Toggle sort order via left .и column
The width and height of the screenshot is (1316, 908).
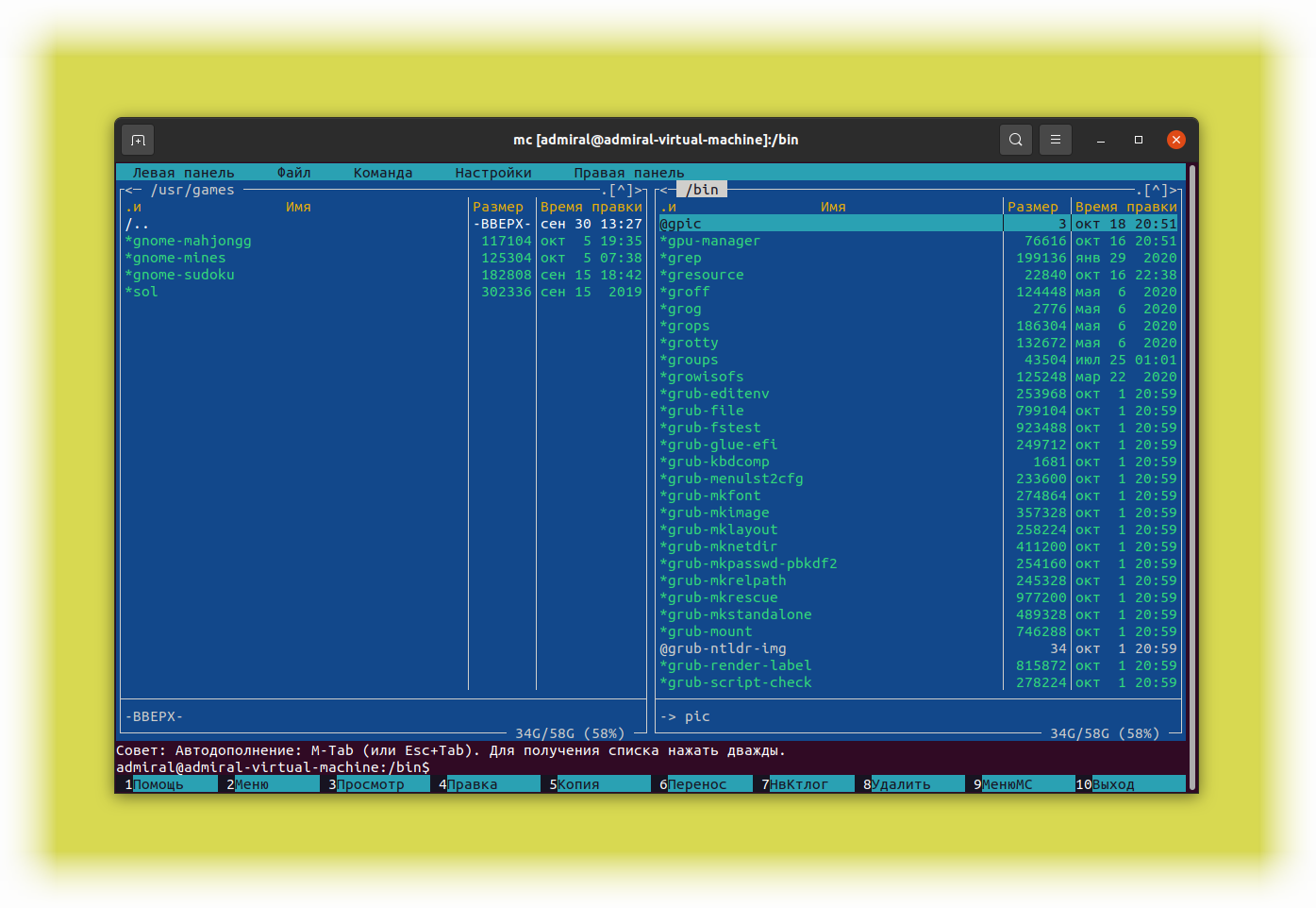click(133, 207)
